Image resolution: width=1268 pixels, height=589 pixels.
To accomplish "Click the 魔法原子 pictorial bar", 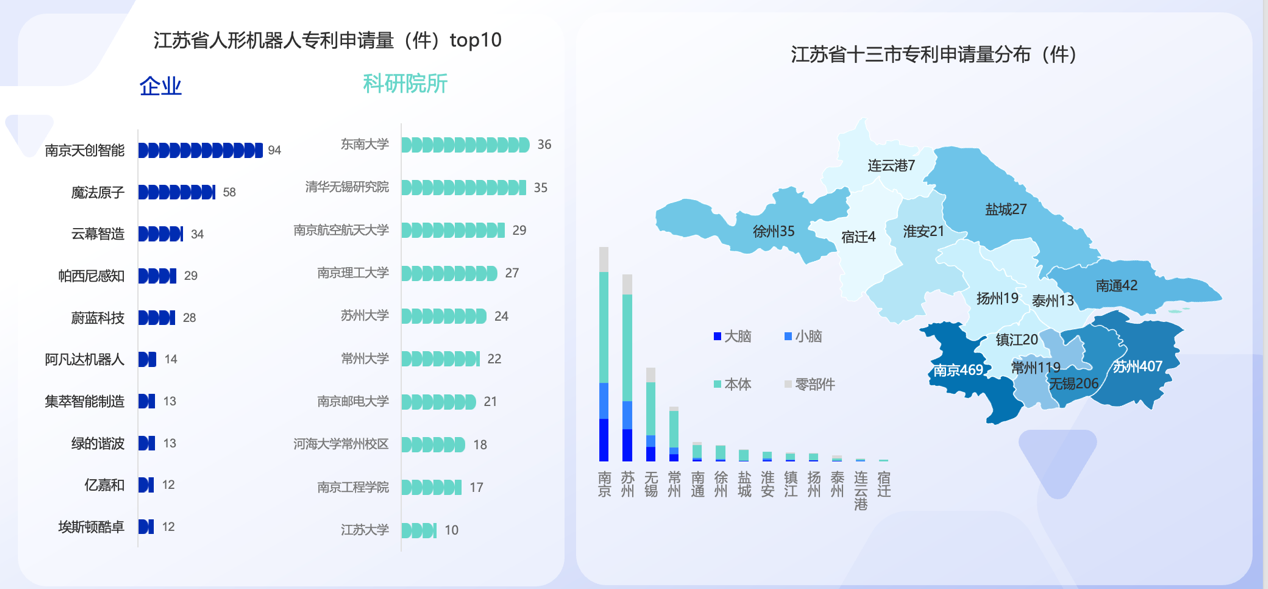I will [x=177, y=192].
